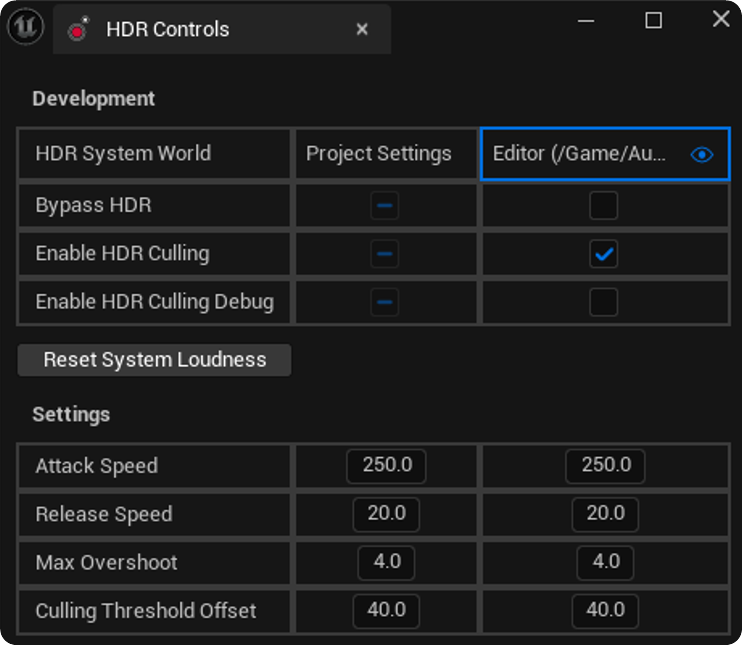Click the HDR Controls tab icon
Image resolution: width=742 pixels, height=645 pixels.
tap(79, 29)
